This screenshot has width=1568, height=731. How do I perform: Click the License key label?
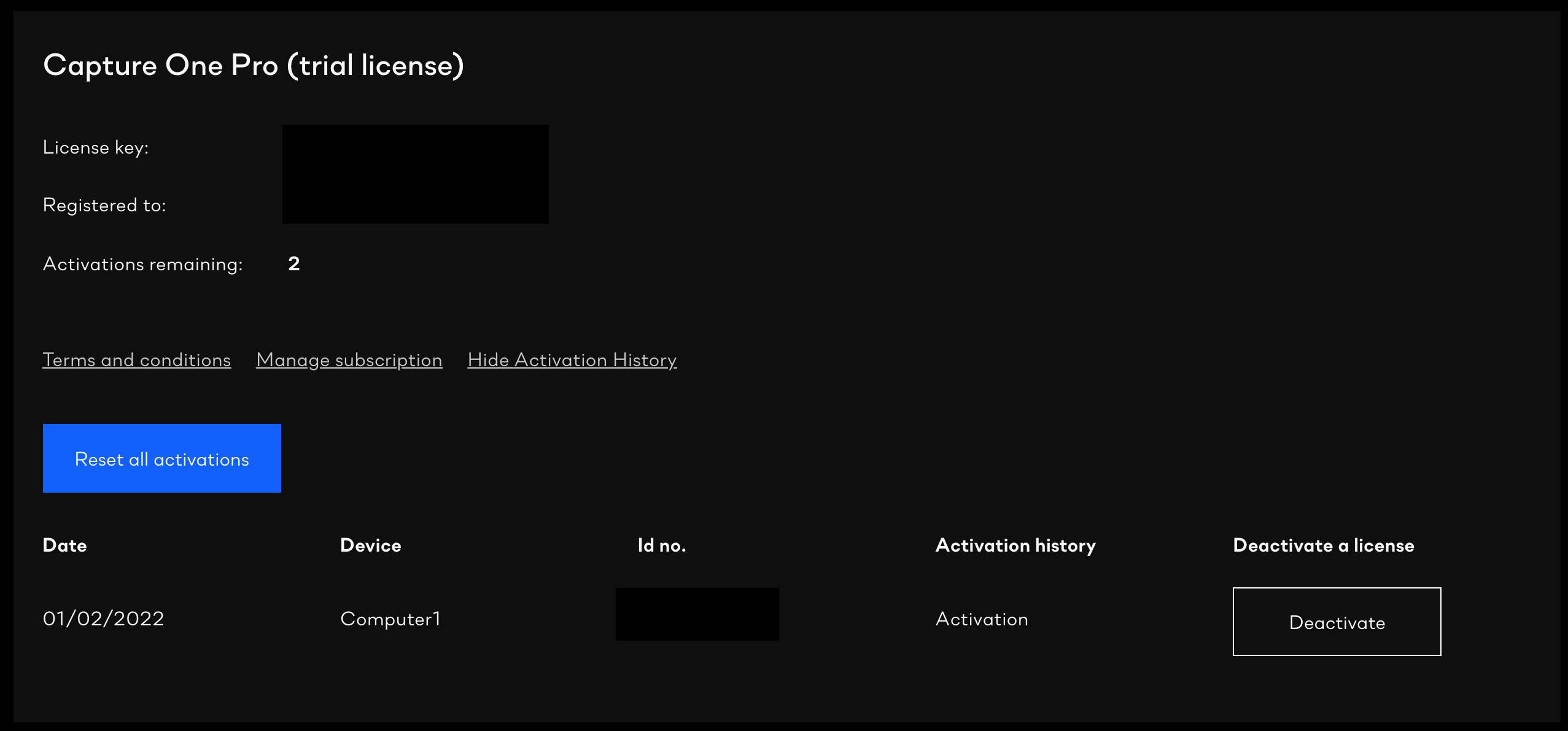tap(96, 147)
